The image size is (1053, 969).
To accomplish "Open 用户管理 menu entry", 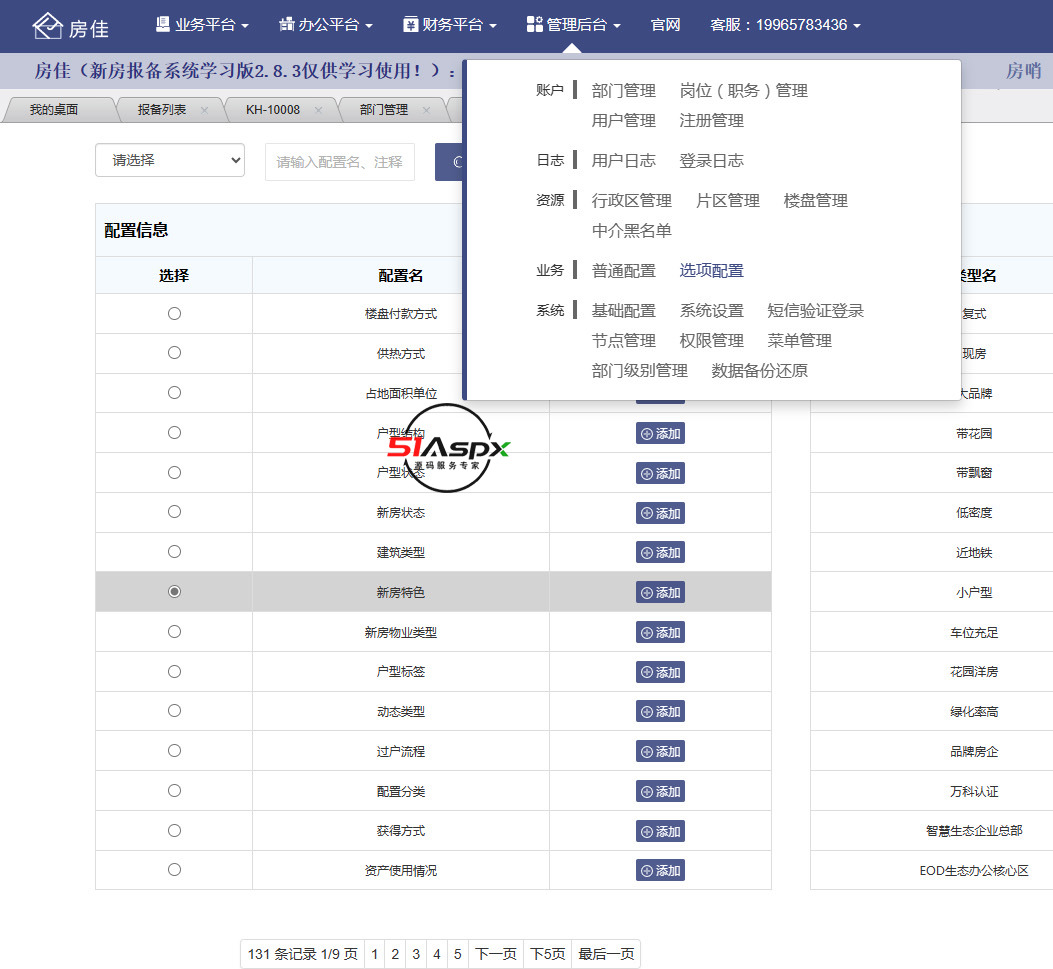I will 623,121.
